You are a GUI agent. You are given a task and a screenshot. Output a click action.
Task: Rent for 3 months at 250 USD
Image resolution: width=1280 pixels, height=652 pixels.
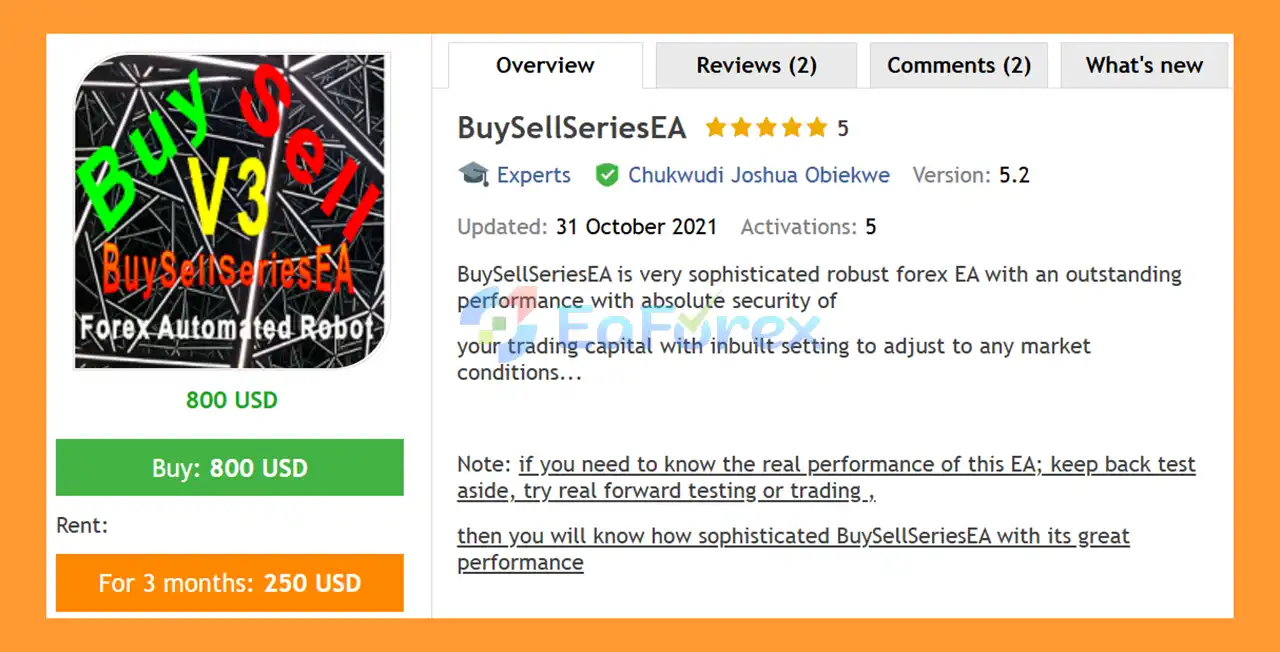(x=230, y=583)
